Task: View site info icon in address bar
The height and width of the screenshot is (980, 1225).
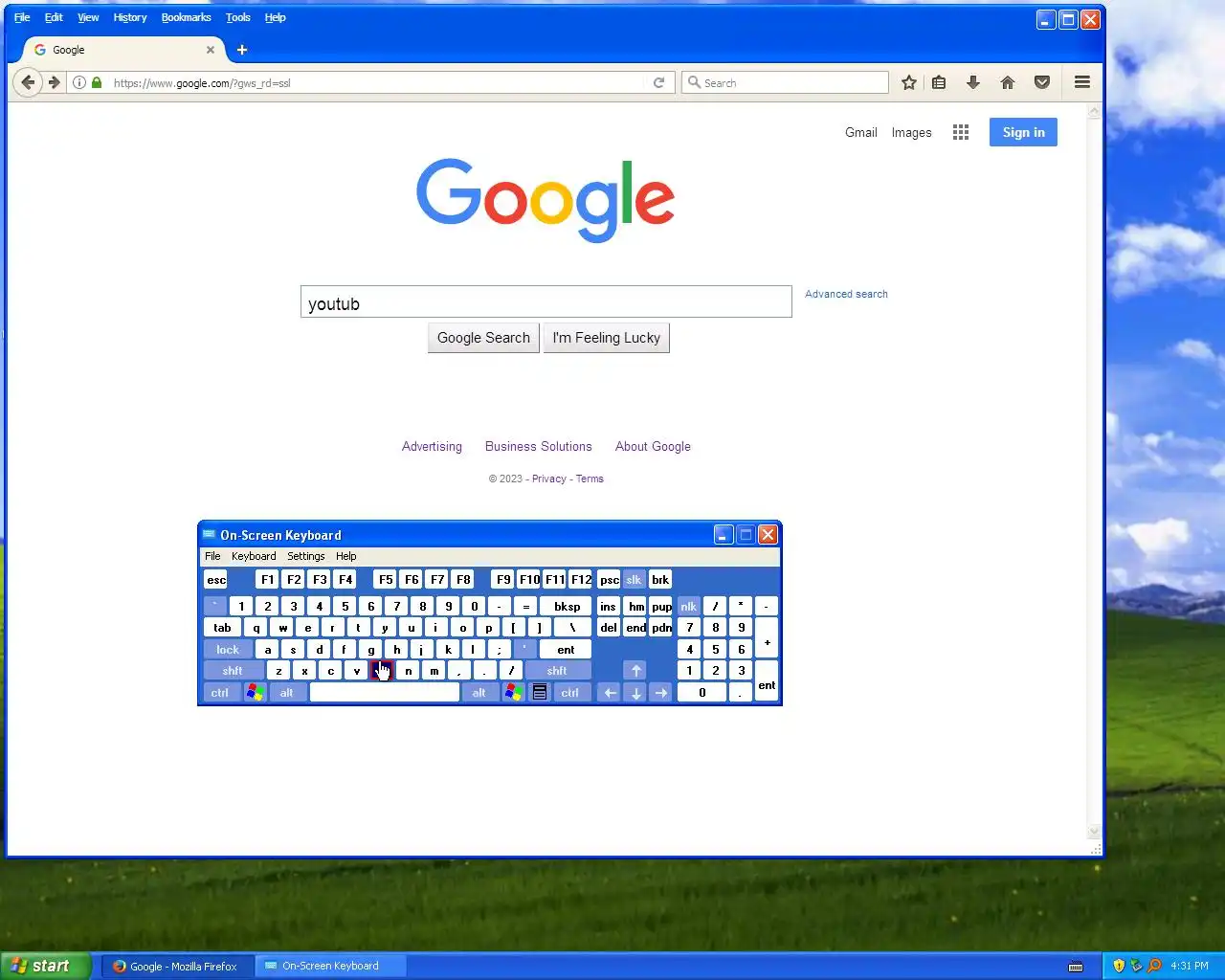Action: pos(79,82)
